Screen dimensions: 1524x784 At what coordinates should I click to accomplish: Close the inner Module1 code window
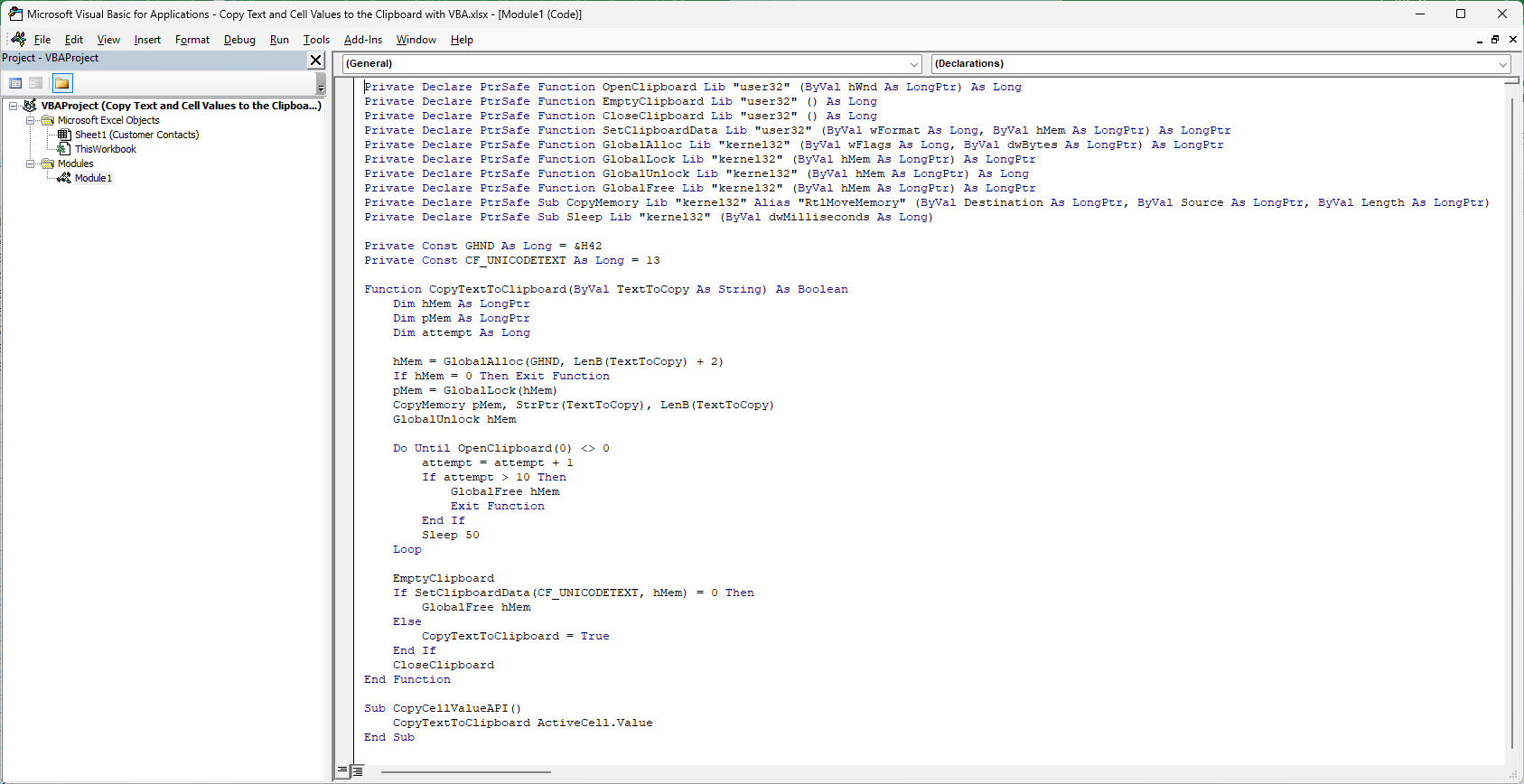1513,40
